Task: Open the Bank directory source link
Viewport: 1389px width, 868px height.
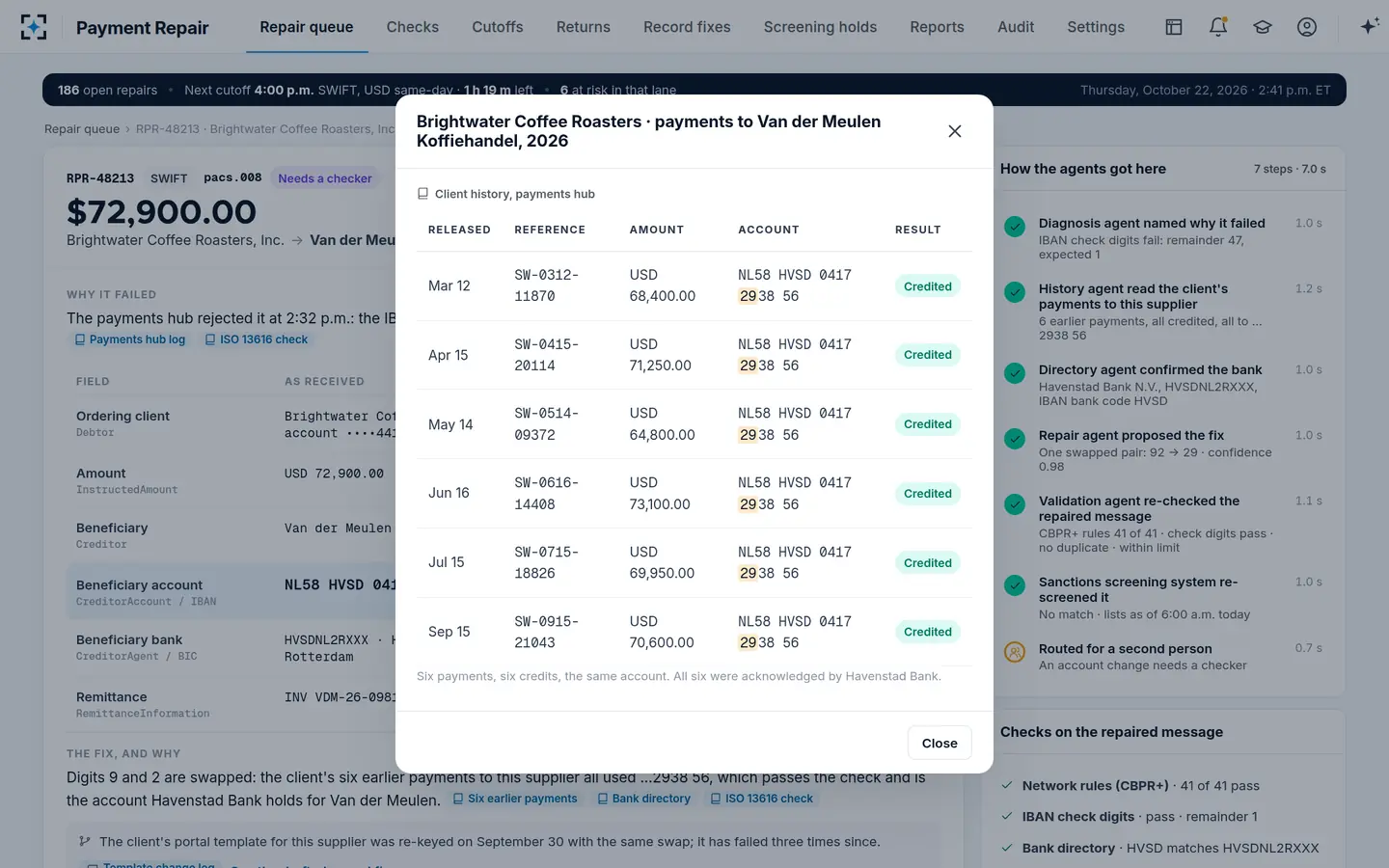Action: point(643,799)
